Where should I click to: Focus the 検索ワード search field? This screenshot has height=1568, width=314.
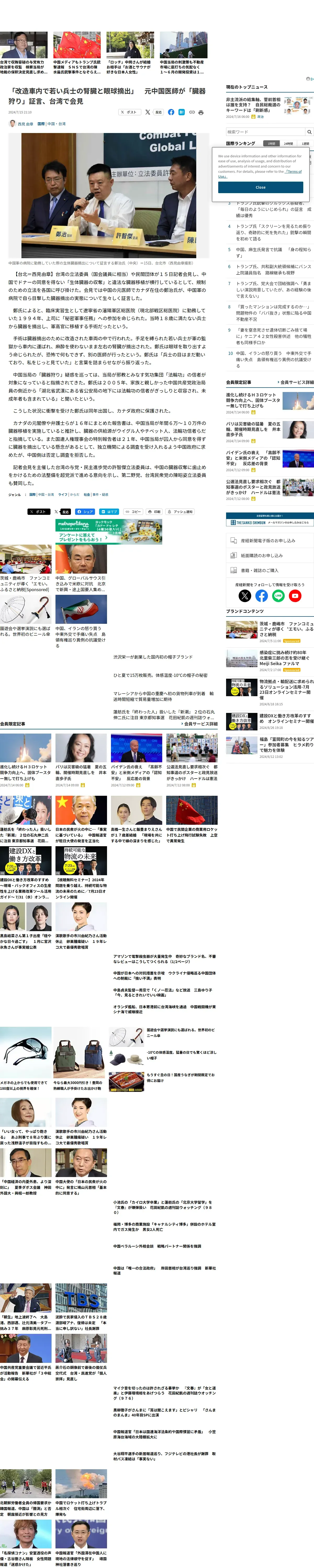[x=265, y=131]
